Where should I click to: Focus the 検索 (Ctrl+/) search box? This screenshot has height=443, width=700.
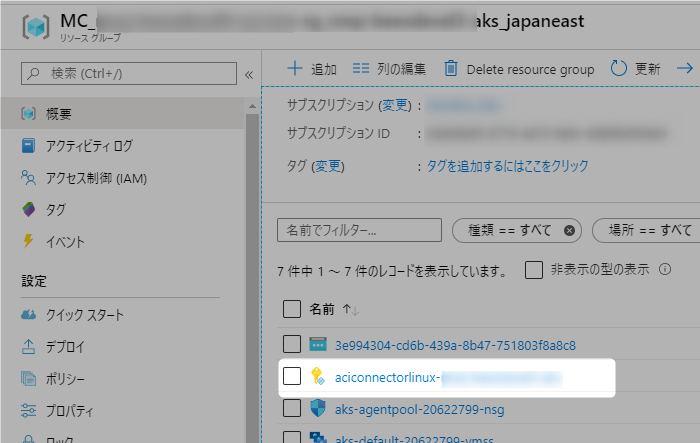point(129,74)
